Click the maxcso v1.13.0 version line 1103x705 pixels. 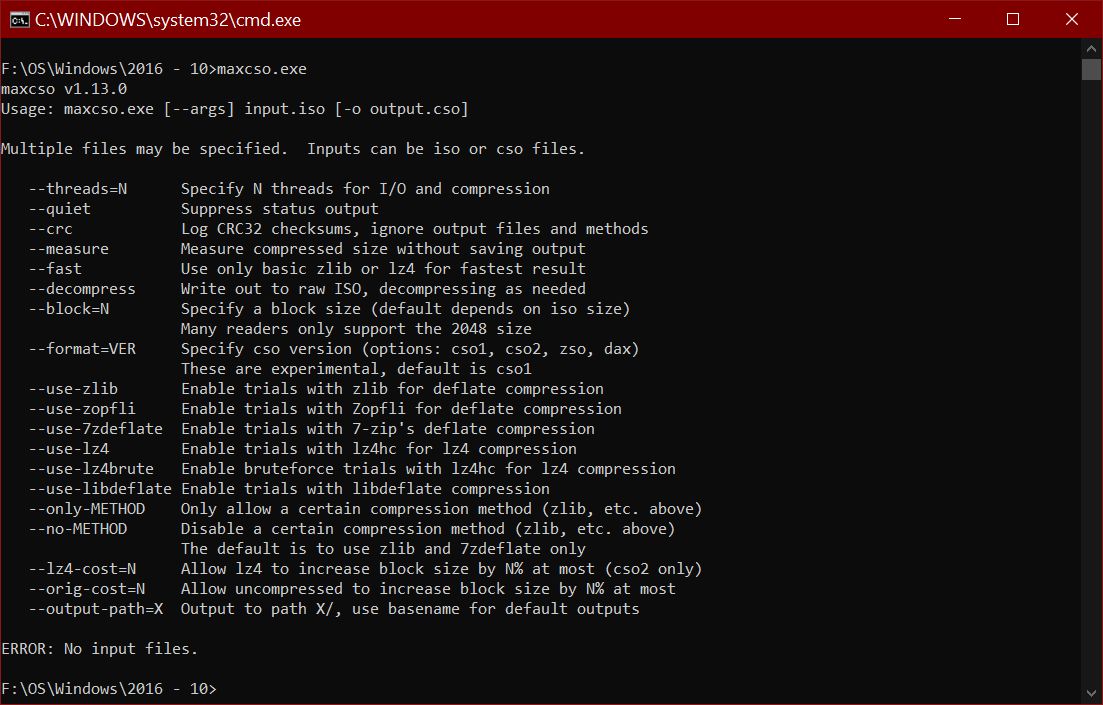point(64,89)
